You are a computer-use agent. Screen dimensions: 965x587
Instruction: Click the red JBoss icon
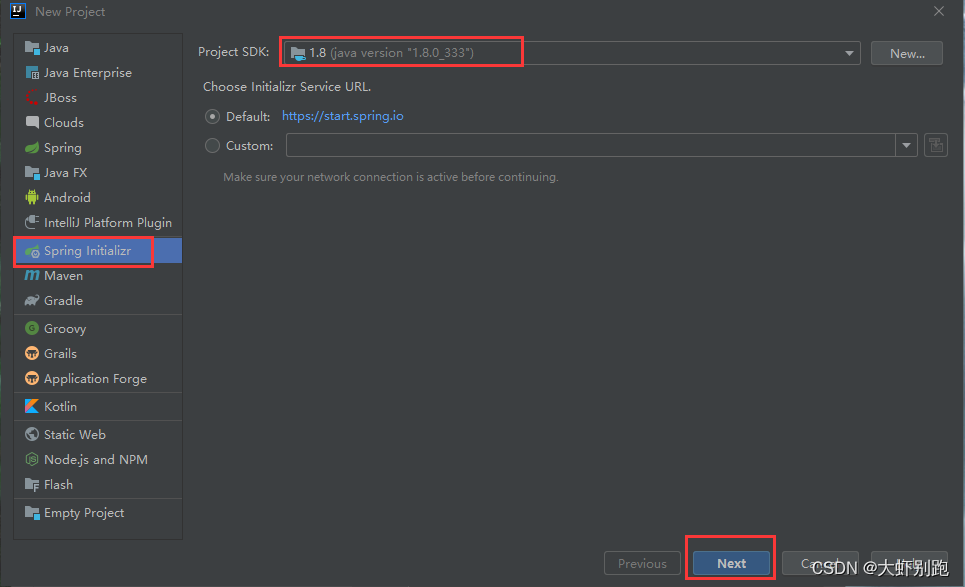(x=32, y=97)
